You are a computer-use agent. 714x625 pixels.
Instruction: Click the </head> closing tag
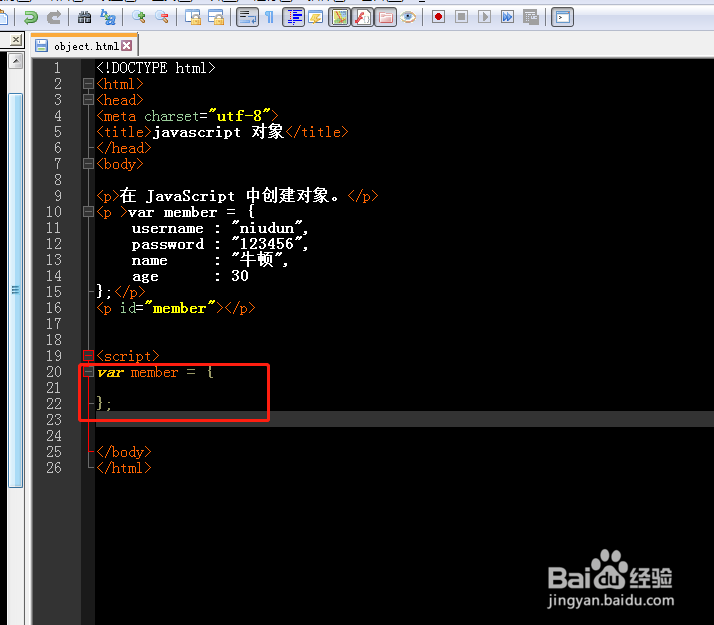pos(123,148)
